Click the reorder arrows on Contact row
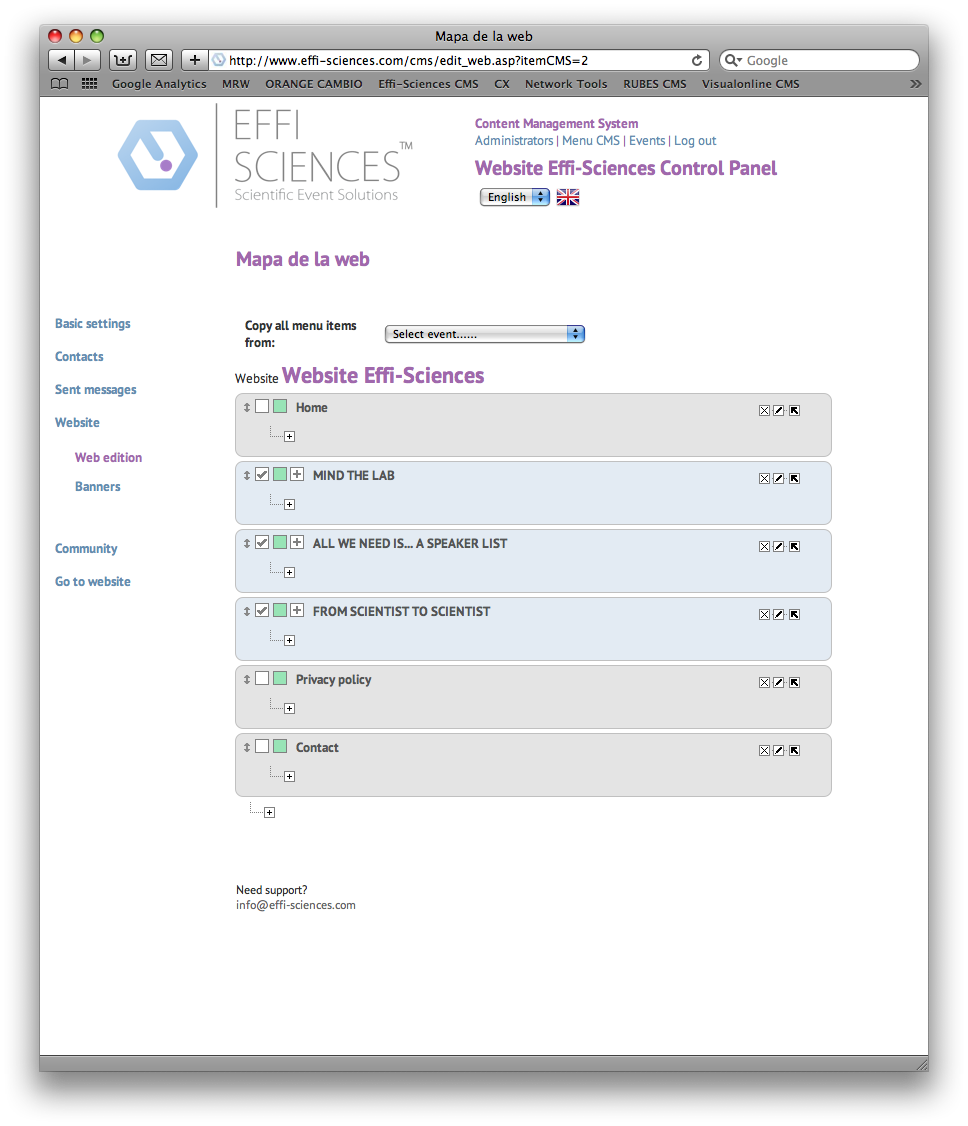The width and height of the screenshot is (968, 1126). [246, 748]
